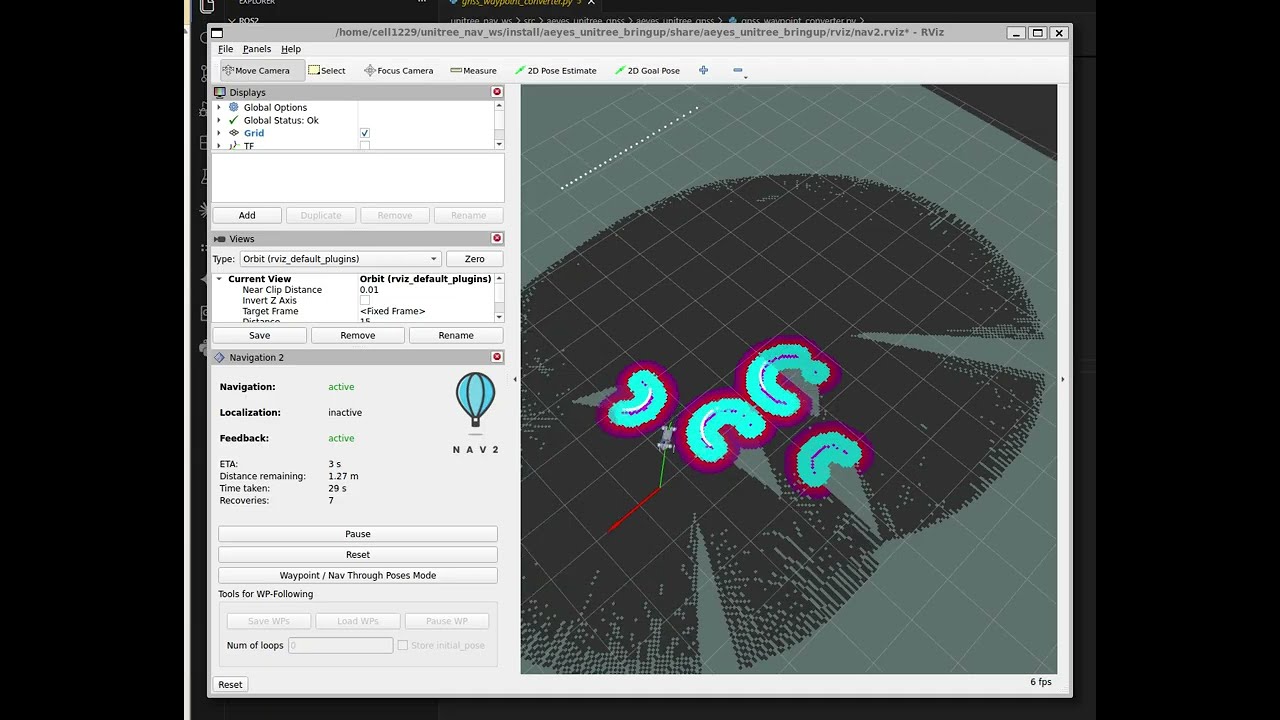Click the Zero button in Views
The height and width of the screenshot is (720, 1280).
click(474, 259)
